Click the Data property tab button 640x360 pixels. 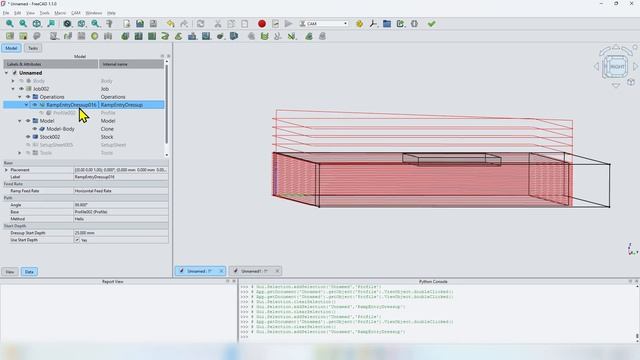pyautogui.click(x=29, y=272)
